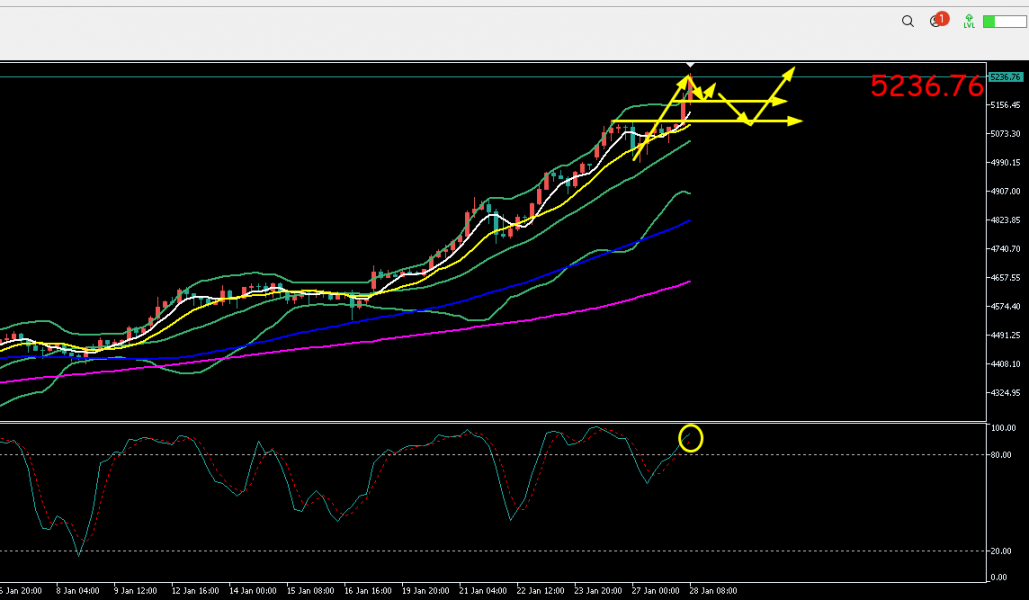Select the yellow circle on the stochastic indicator
Screen dimensions: 1029x600
click(690, 437)
